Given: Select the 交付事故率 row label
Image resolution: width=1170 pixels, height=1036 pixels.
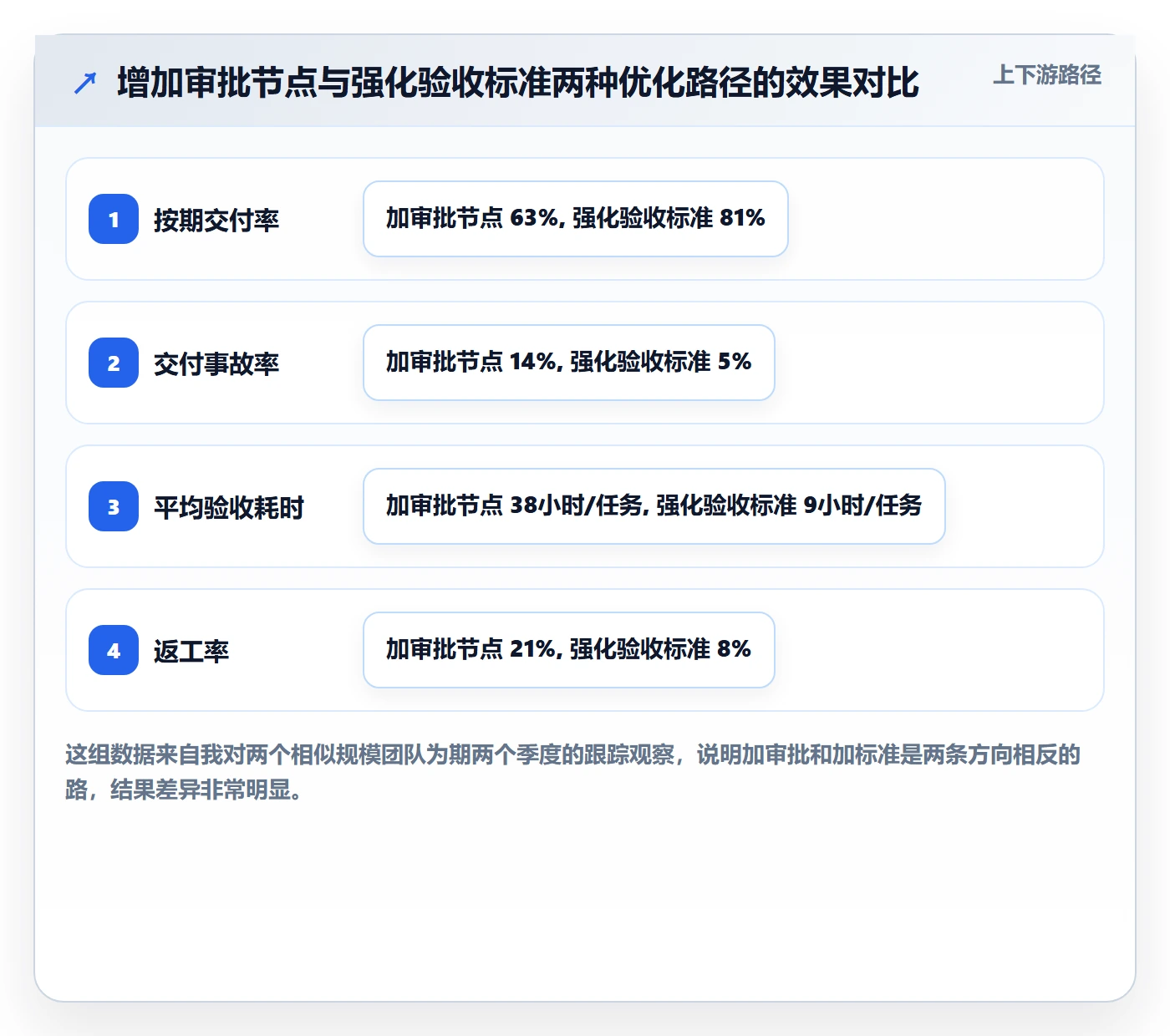Looking at the screenshot, I should click(216, 363).
